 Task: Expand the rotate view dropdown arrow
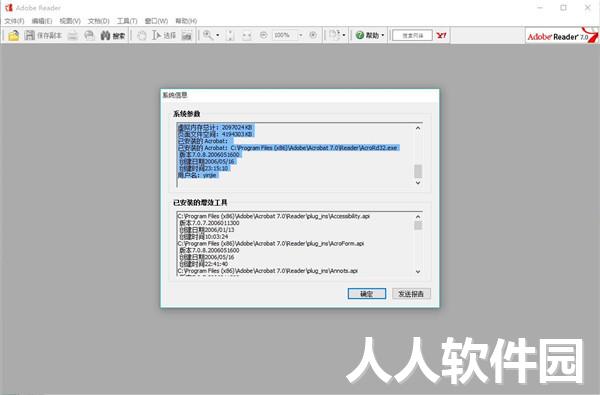click(344, 35)
